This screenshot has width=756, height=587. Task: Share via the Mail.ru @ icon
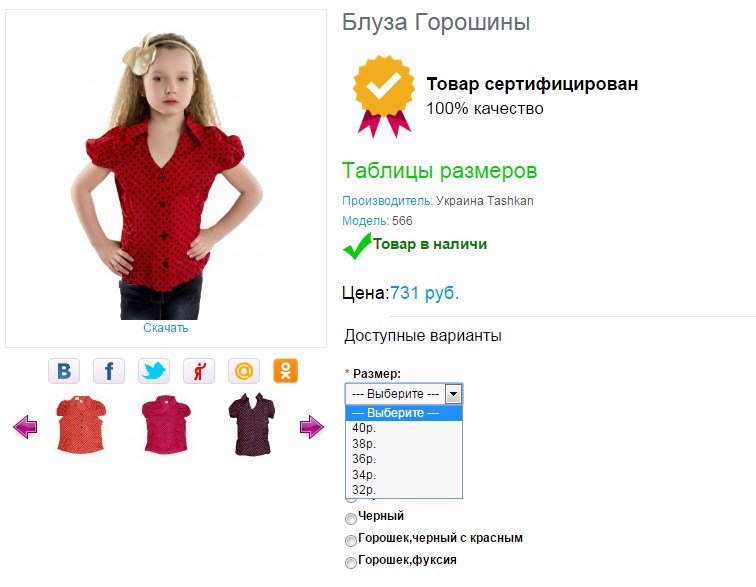[243, 371]
